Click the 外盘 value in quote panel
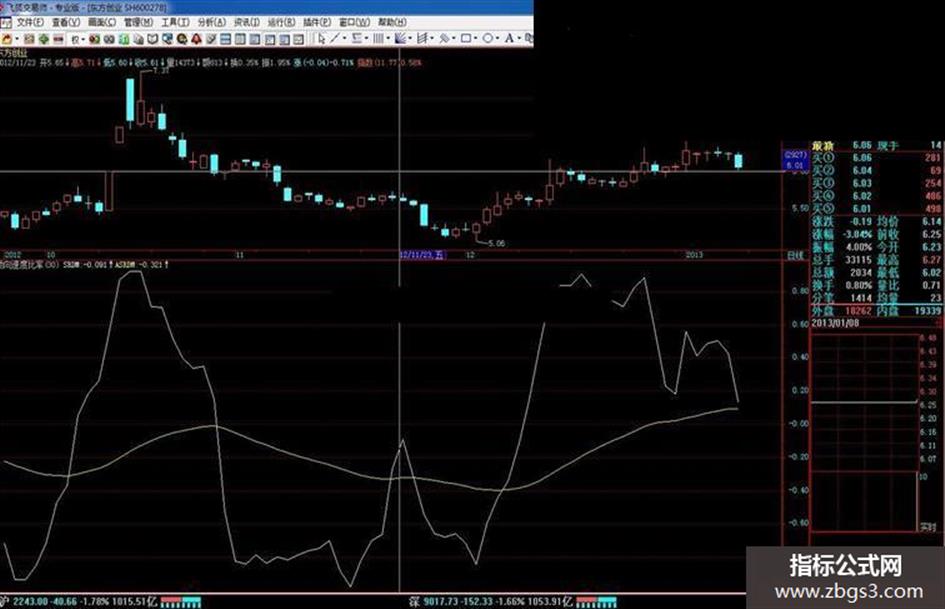Image resolution: width=945 pixels, height=609 pixels. 858,311
